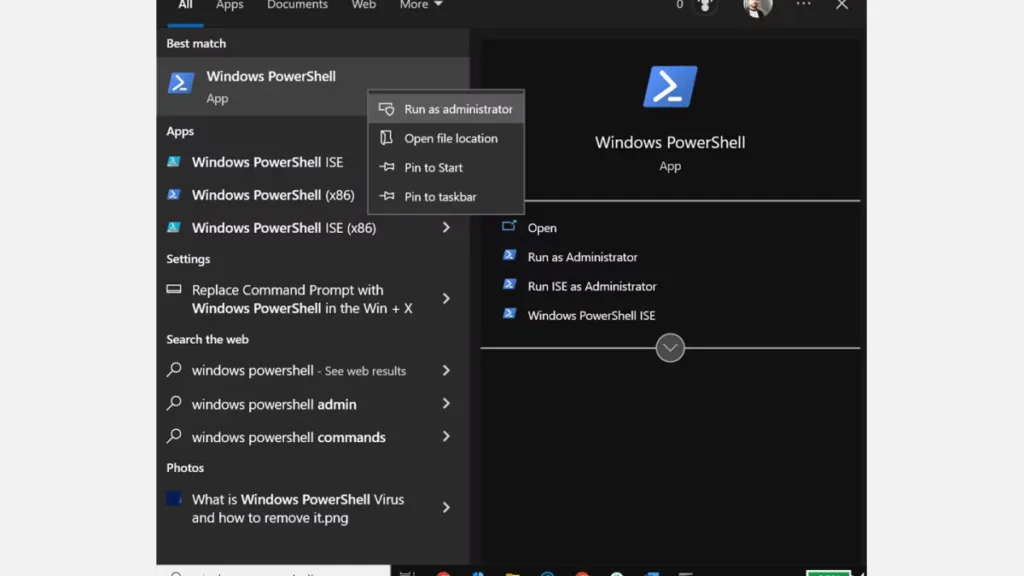Expand chevron for PowerShell Virus photo result
Viewport: 1024px width, 576px height.
(x=446, y=507)
